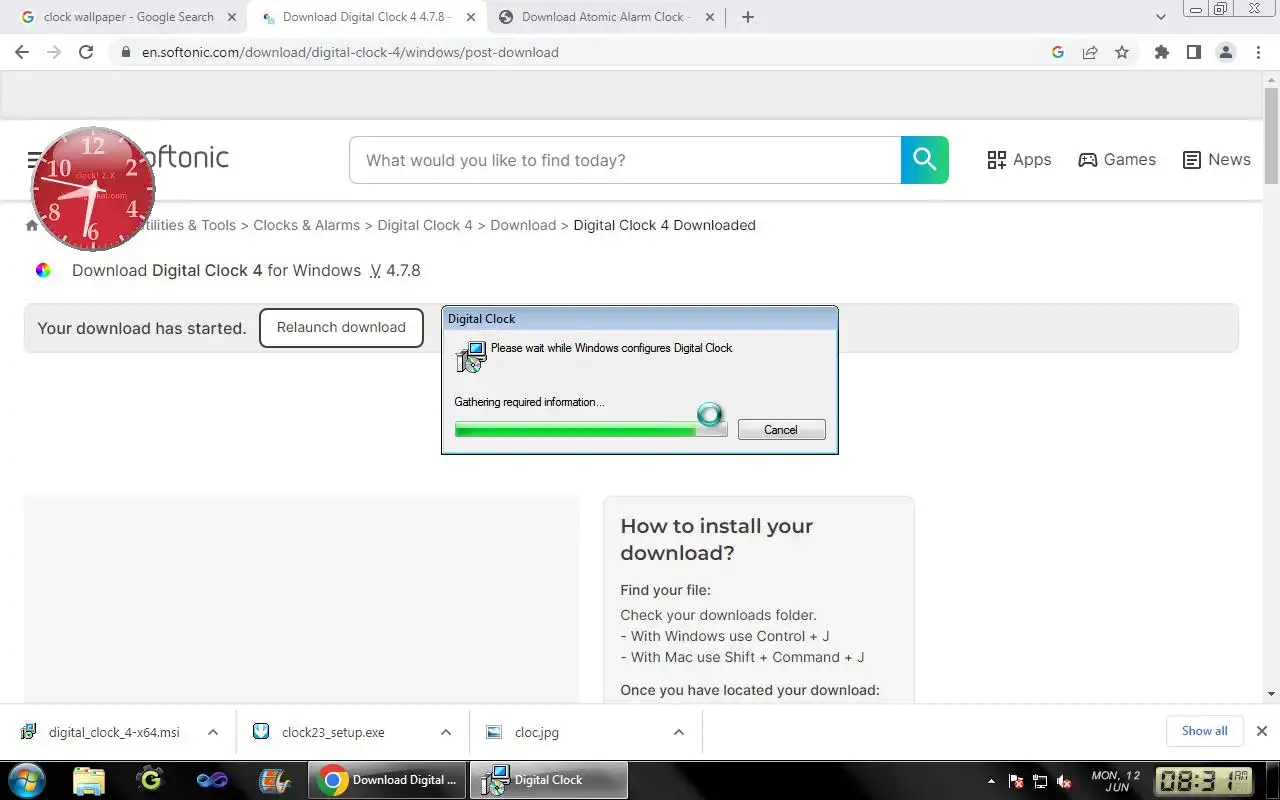
Task: Open the Chrome three-dot menu
Action: coord(1257,52)
